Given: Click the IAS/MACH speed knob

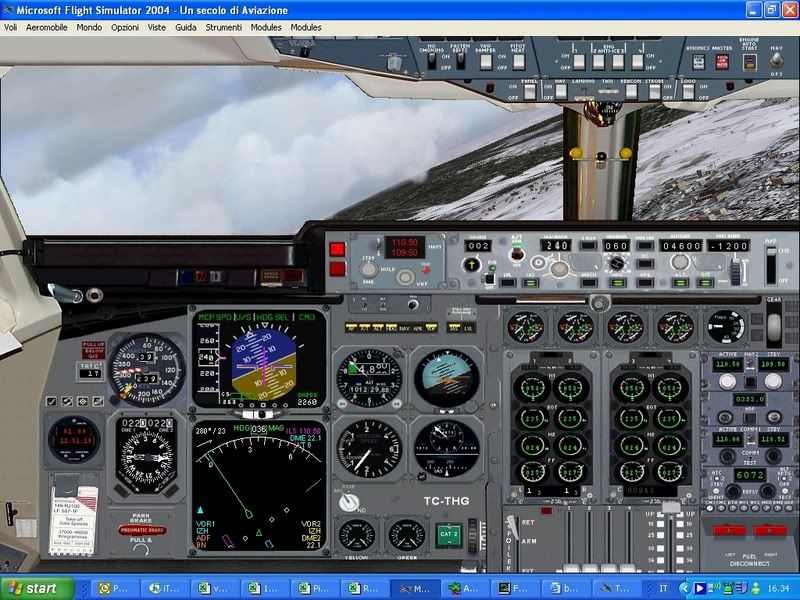Looking at the screenshot, I should [559, 267].
